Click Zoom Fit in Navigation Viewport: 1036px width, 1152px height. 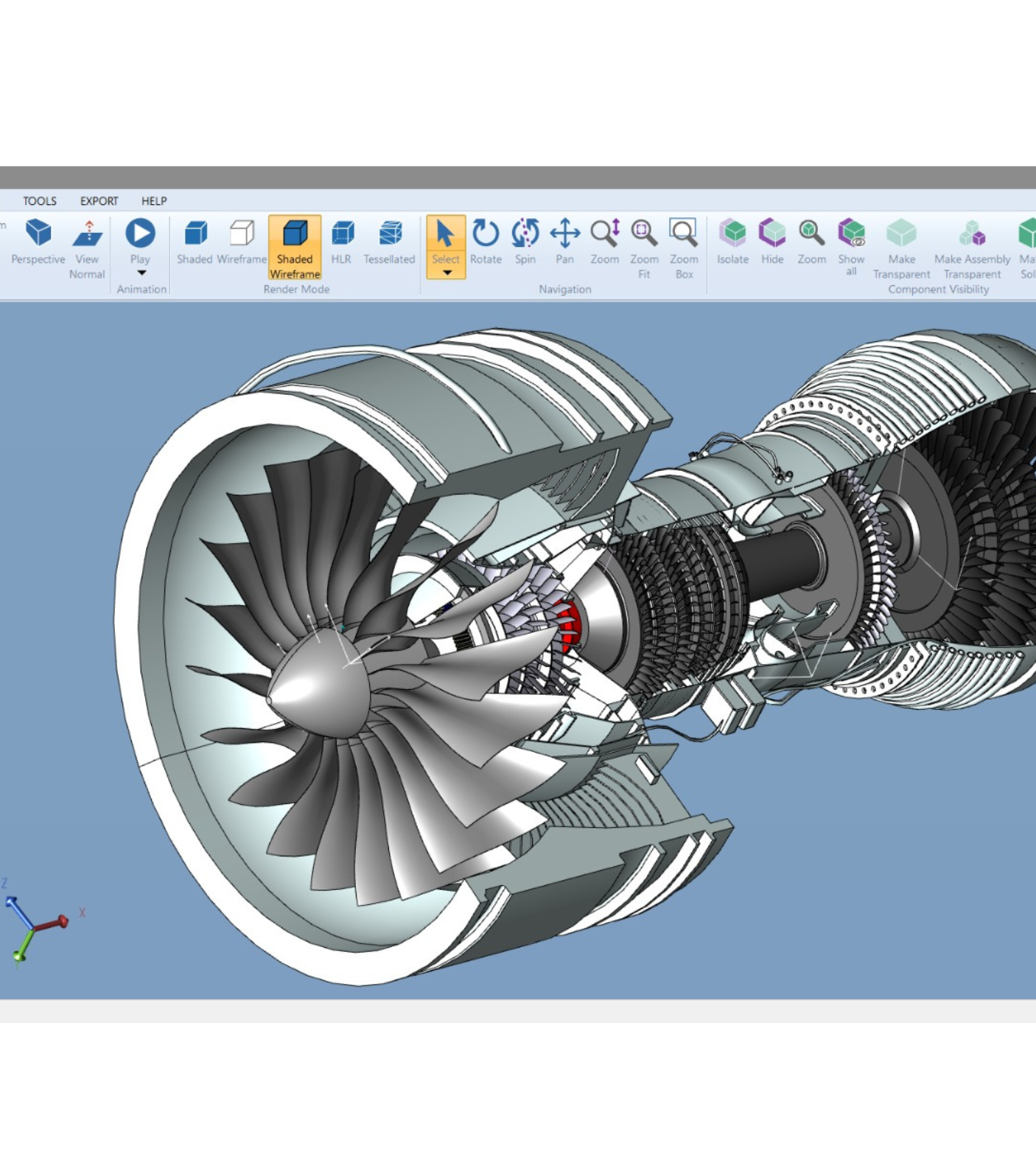(x=644, y=247)
